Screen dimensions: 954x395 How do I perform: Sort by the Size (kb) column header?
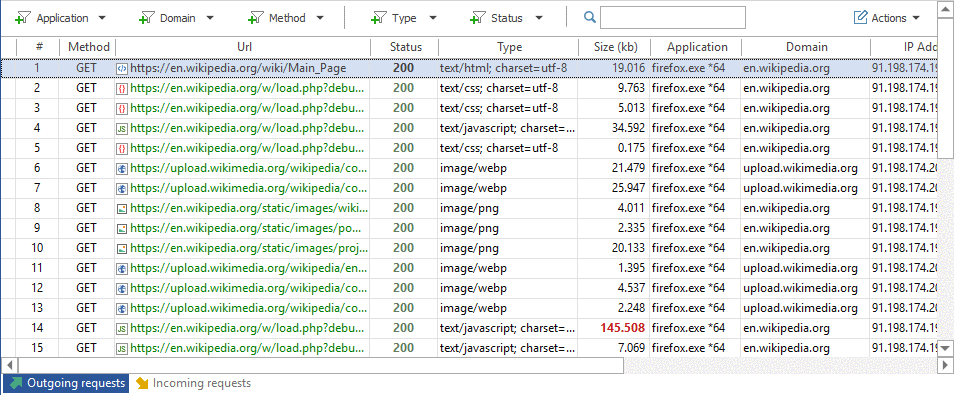(615, 47)
